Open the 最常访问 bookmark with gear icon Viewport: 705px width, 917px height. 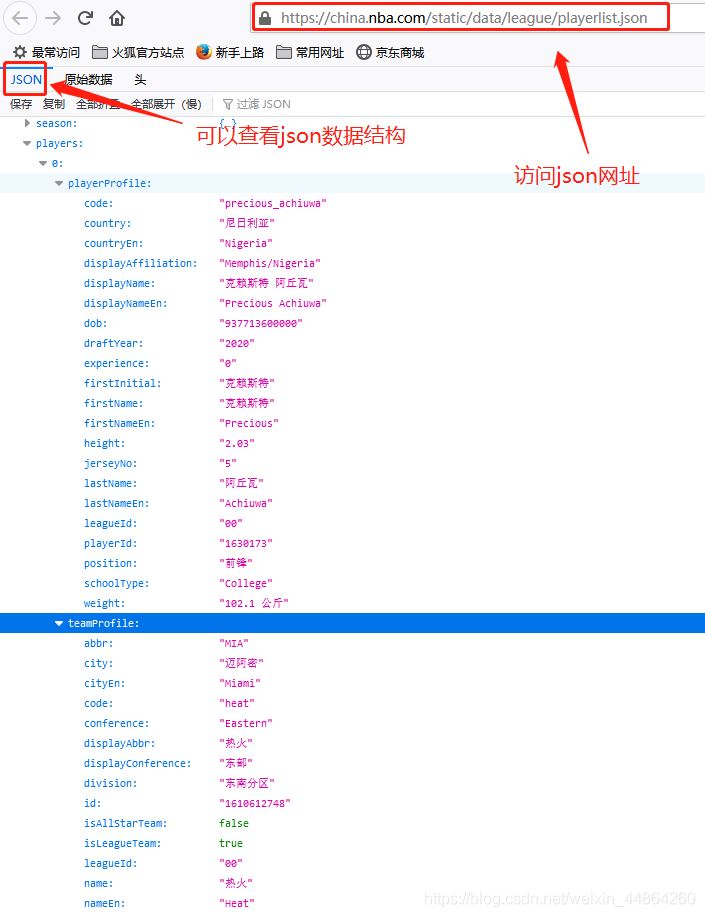46,53
